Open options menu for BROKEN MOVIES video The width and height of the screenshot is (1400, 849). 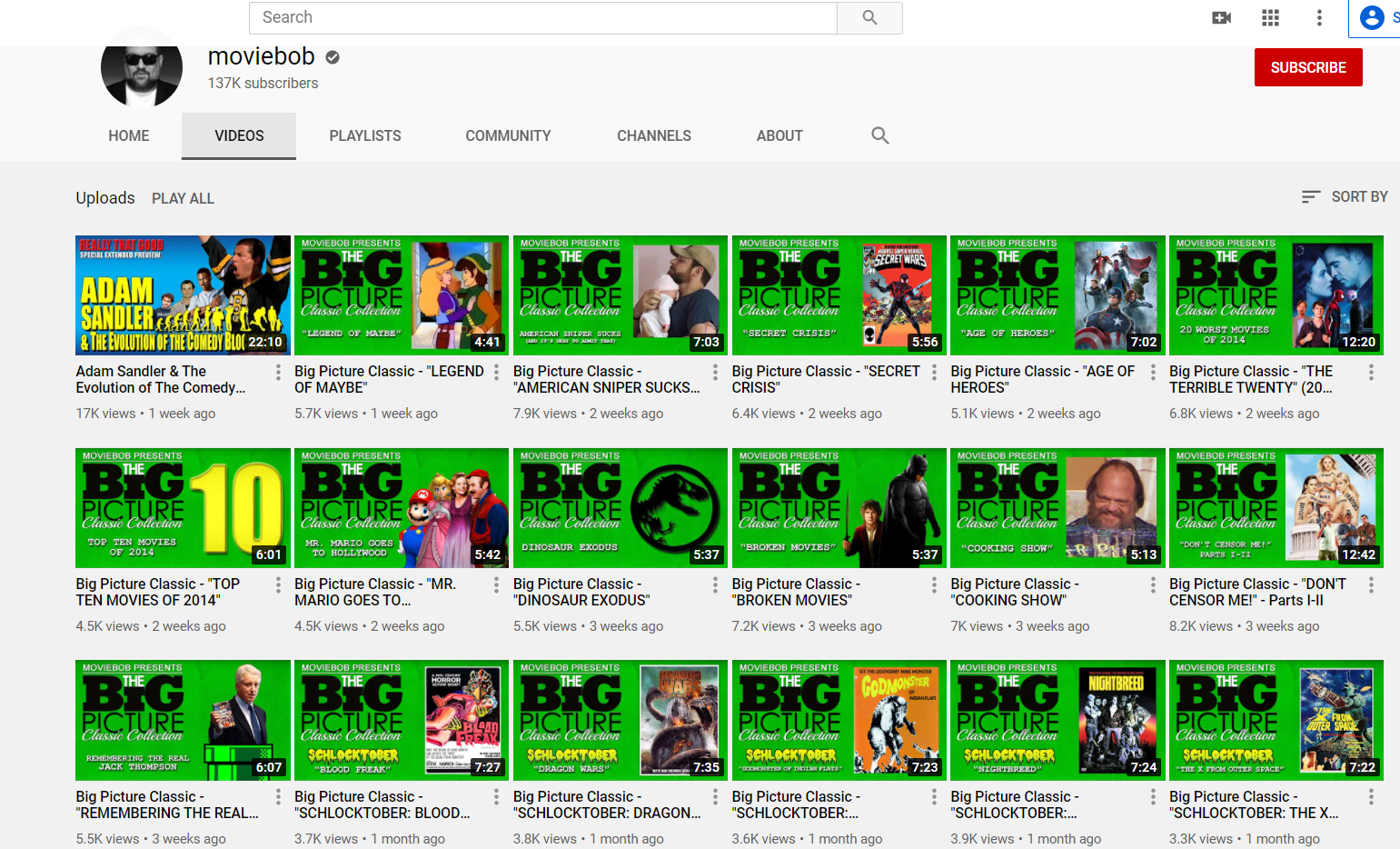[934, 584]
